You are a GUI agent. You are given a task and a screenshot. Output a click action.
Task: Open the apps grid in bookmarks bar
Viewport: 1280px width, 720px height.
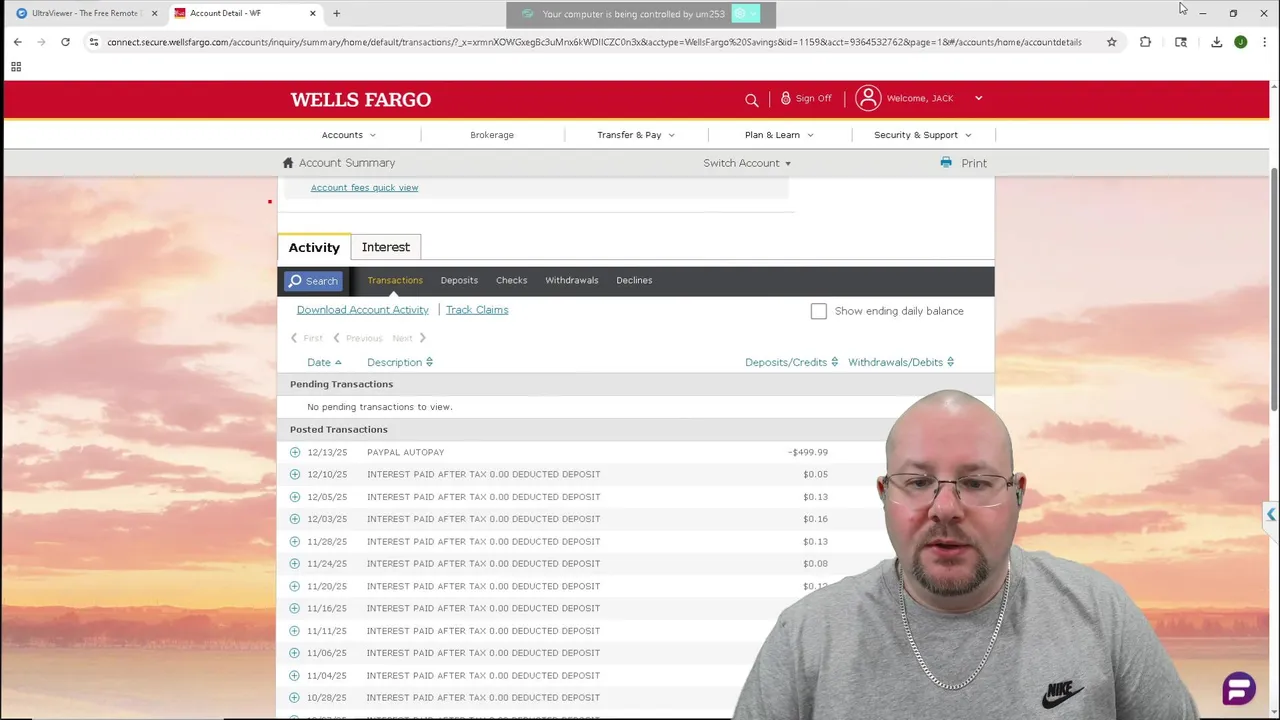click(x=16, y=67)
